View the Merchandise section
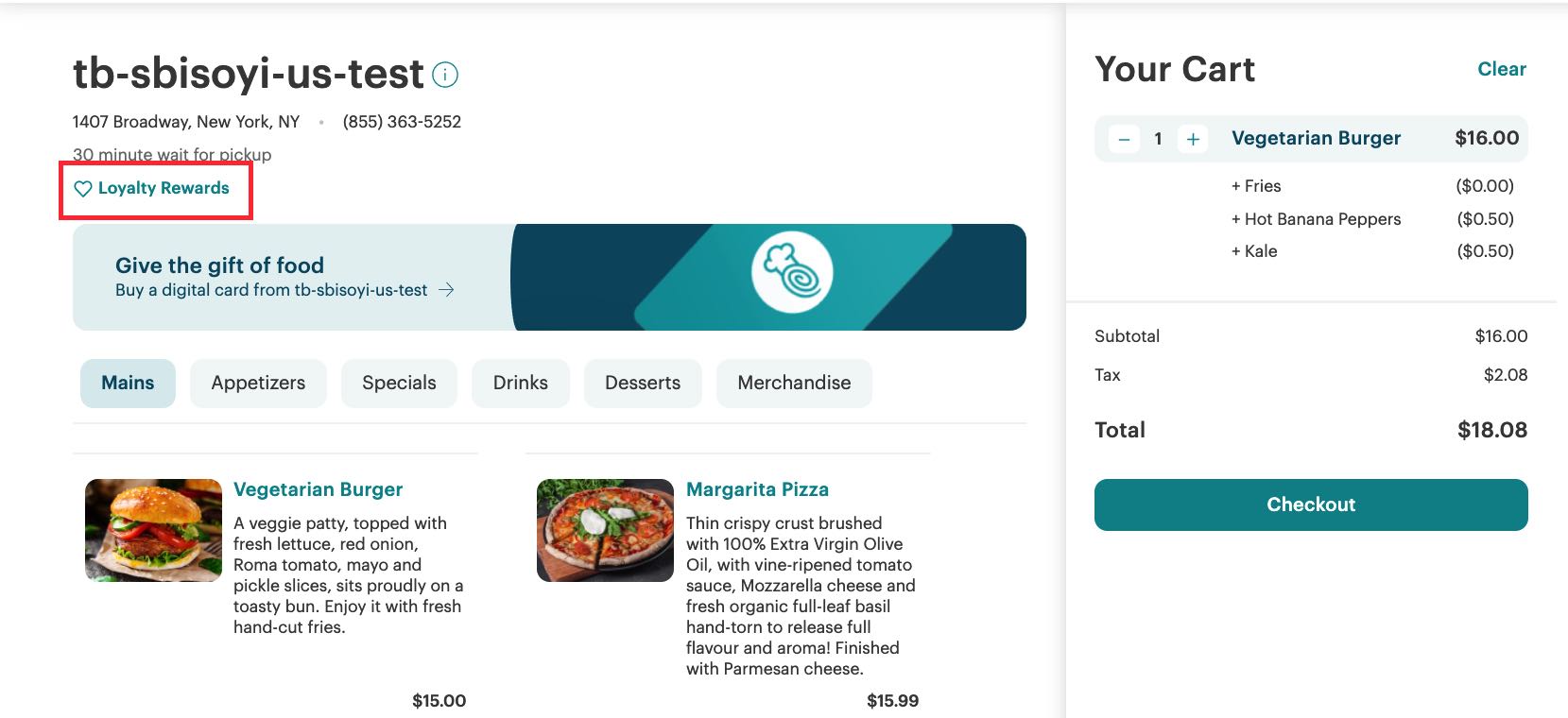 (794, 383)
